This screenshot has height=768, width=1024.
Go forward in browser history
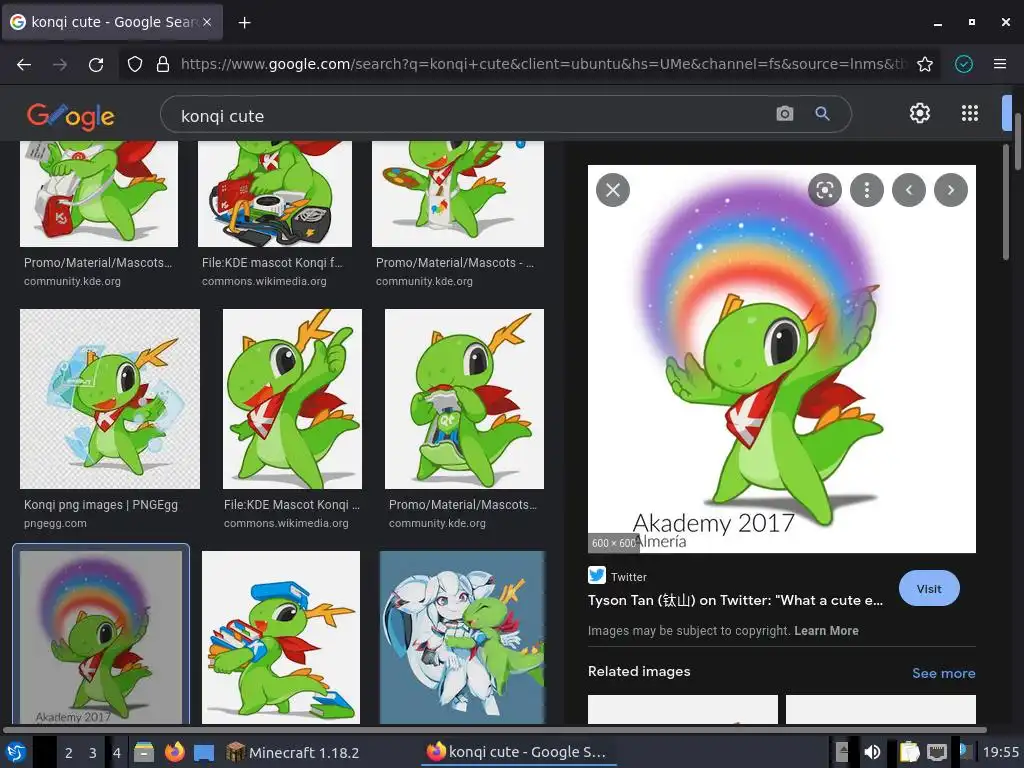coord(60,64)
